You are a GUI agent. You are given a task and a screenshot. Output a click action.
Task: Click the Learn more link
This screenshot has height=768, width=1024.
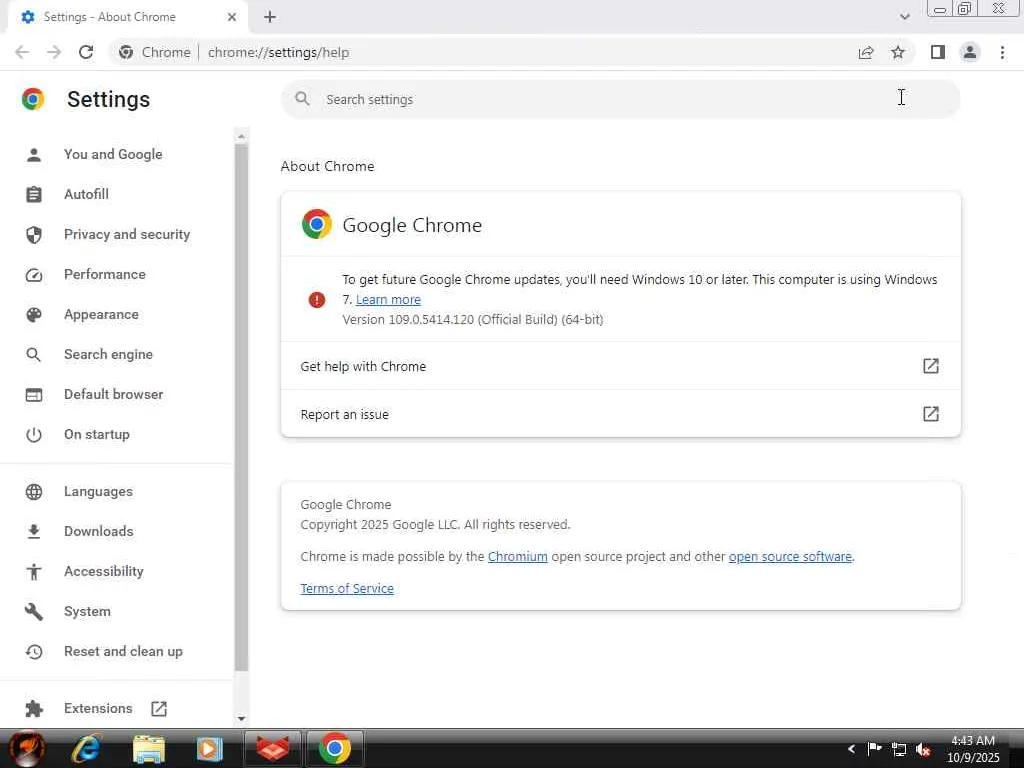pyautogui.click(x=388, y=300)
